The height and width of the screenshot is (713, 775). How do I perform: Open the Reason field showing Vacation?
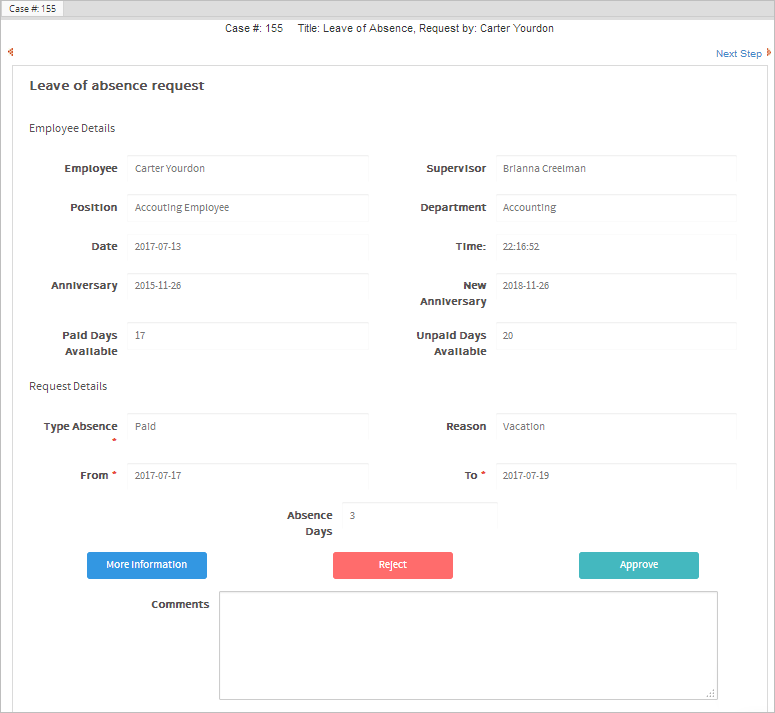click(x=615, y=427)
